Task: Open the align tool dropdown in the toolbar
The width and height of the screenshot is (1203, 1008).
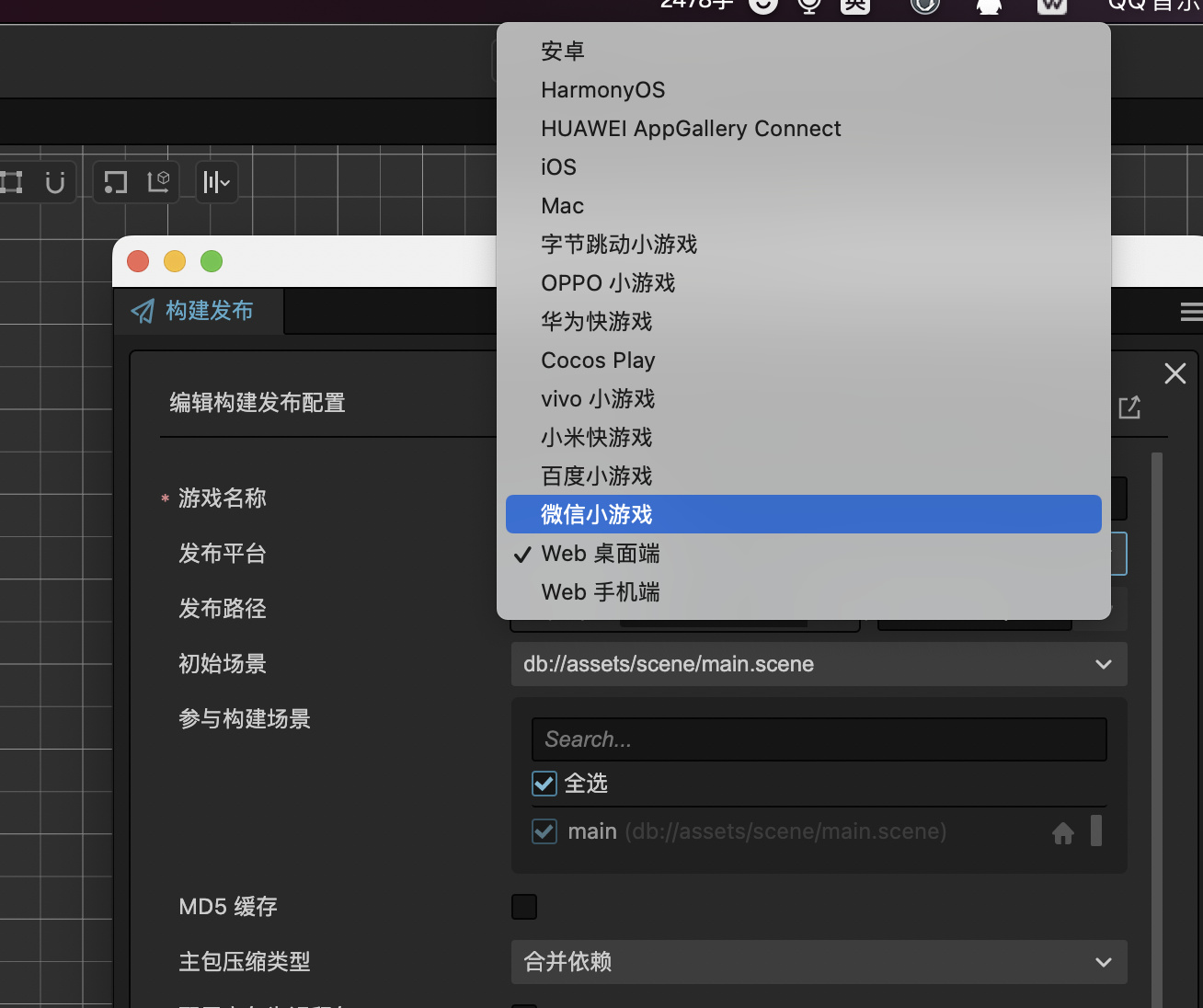Action: point(217,182)
